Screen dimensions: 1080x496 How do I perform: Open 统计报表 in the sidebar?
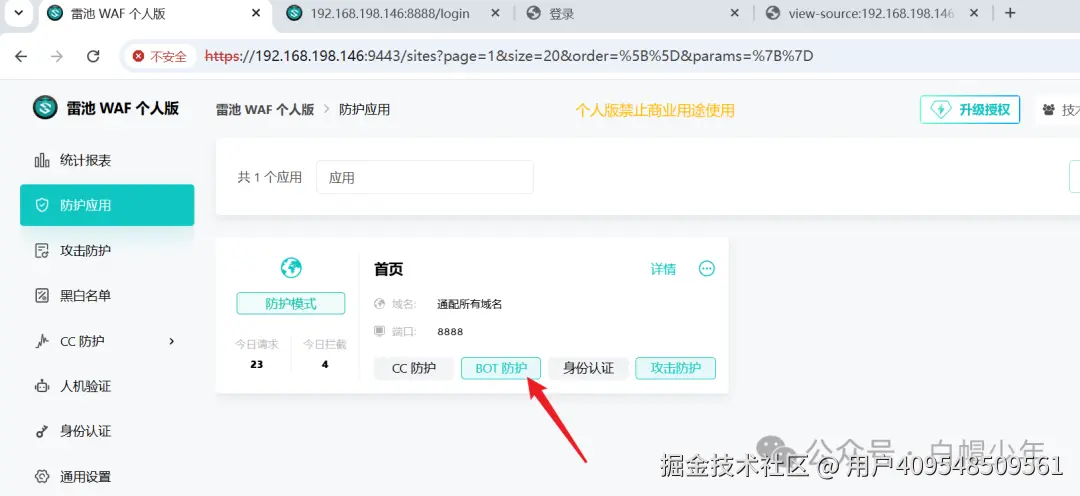107,161
